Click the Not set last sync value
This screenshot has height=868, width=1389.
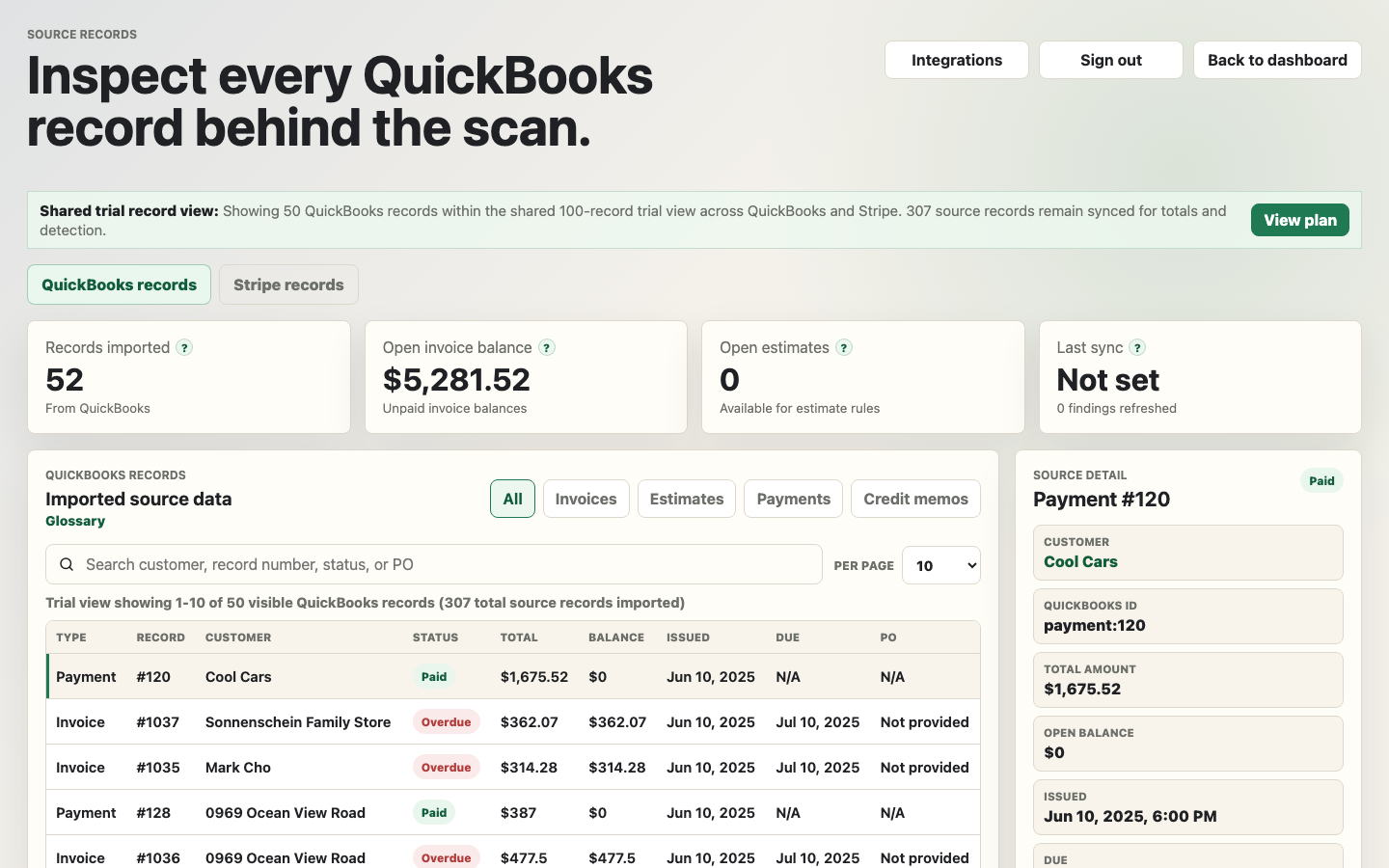coord(1107,380)
